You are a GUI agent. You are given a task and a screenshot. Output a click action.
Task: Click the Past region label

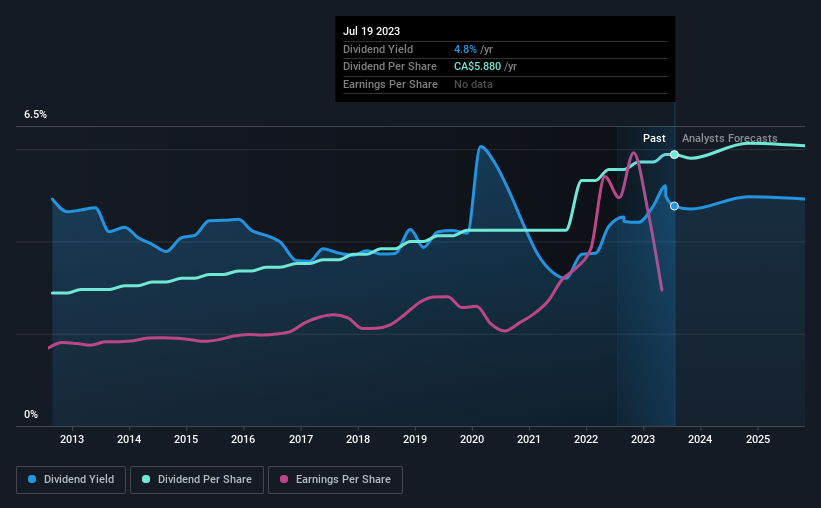654,138
